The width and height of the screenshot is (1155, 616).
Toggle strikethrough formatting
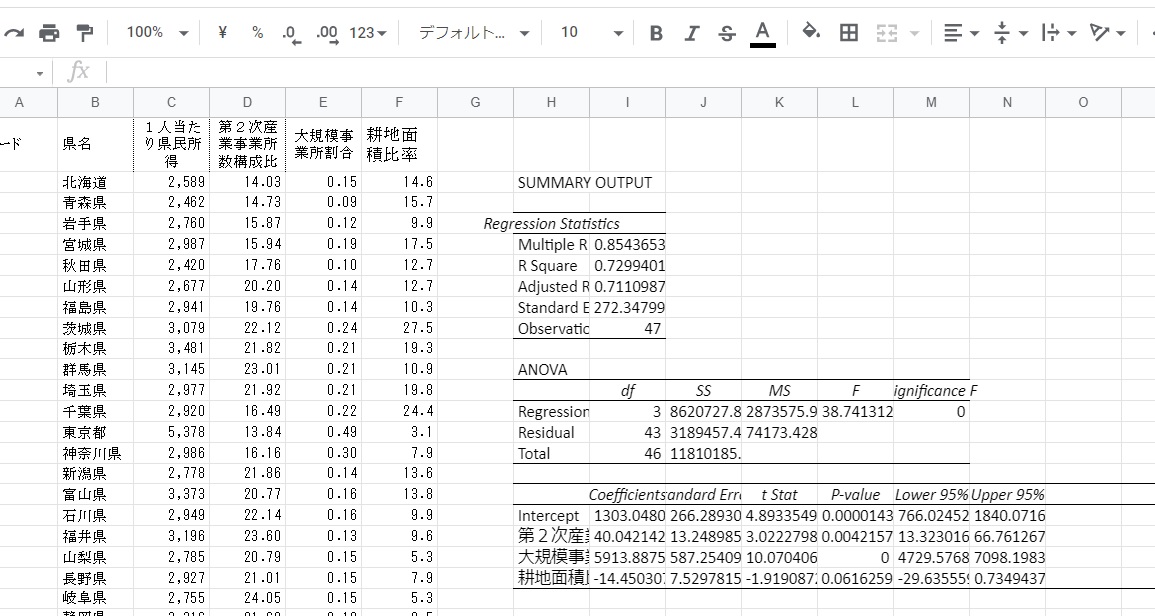coord(726,33)
